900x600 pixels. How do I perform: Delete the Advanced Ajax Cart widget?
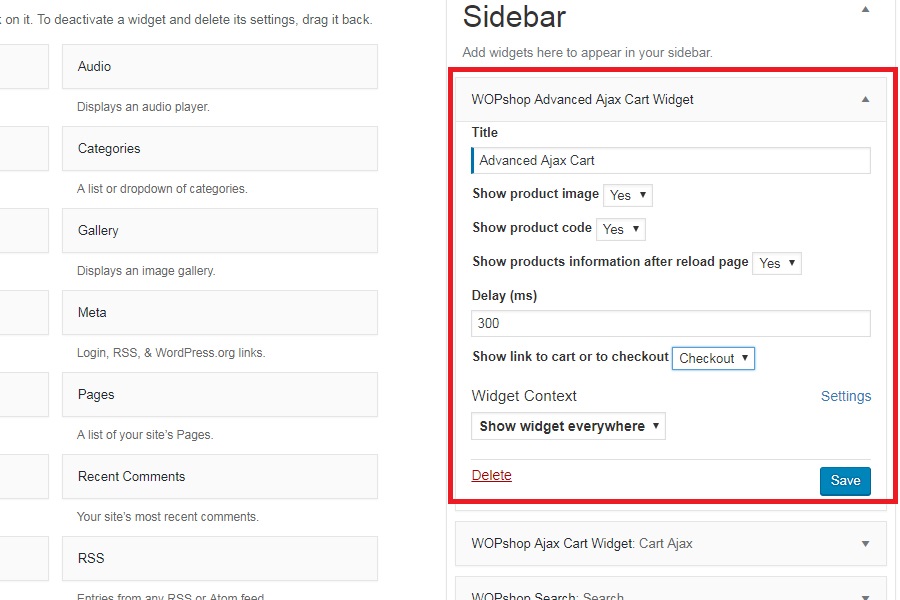(491, 475)
